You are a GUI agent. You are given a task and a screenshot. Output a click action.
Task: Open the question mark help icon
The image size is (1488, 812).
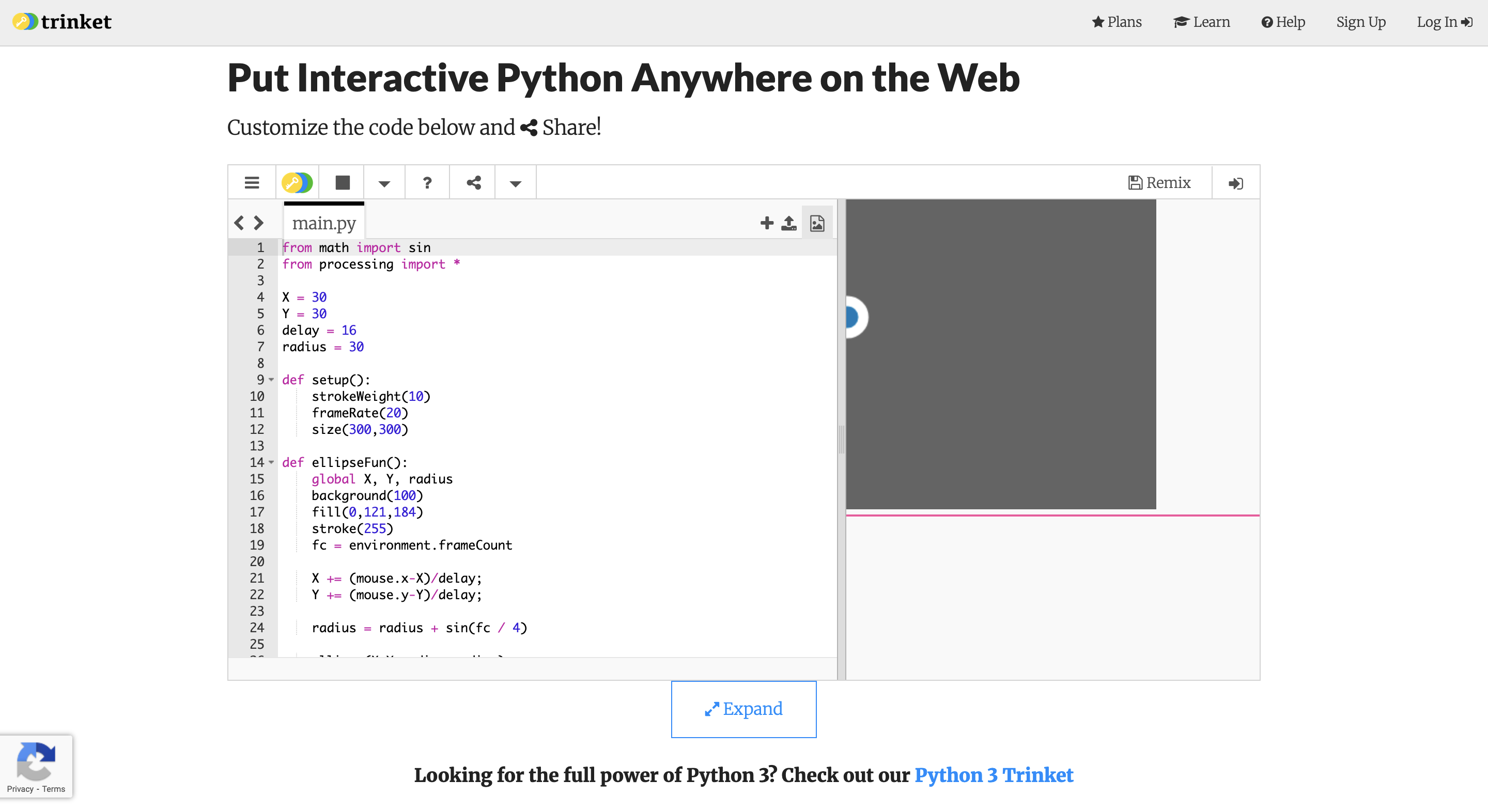click(x=427, y=183)
